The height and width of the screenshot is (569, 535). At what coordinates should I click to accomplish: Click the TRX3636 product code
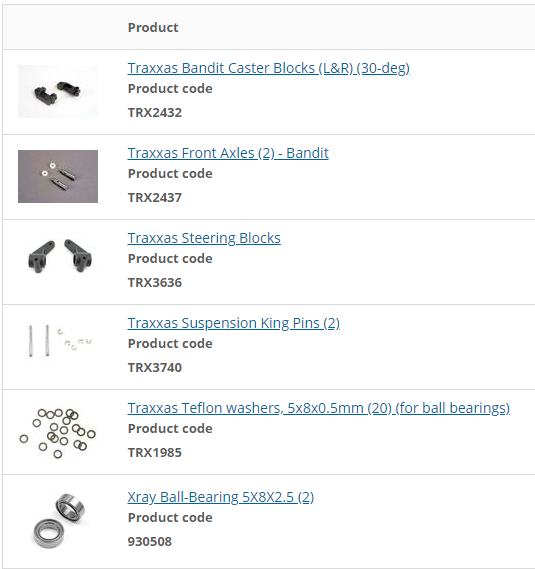pos(155,282)
